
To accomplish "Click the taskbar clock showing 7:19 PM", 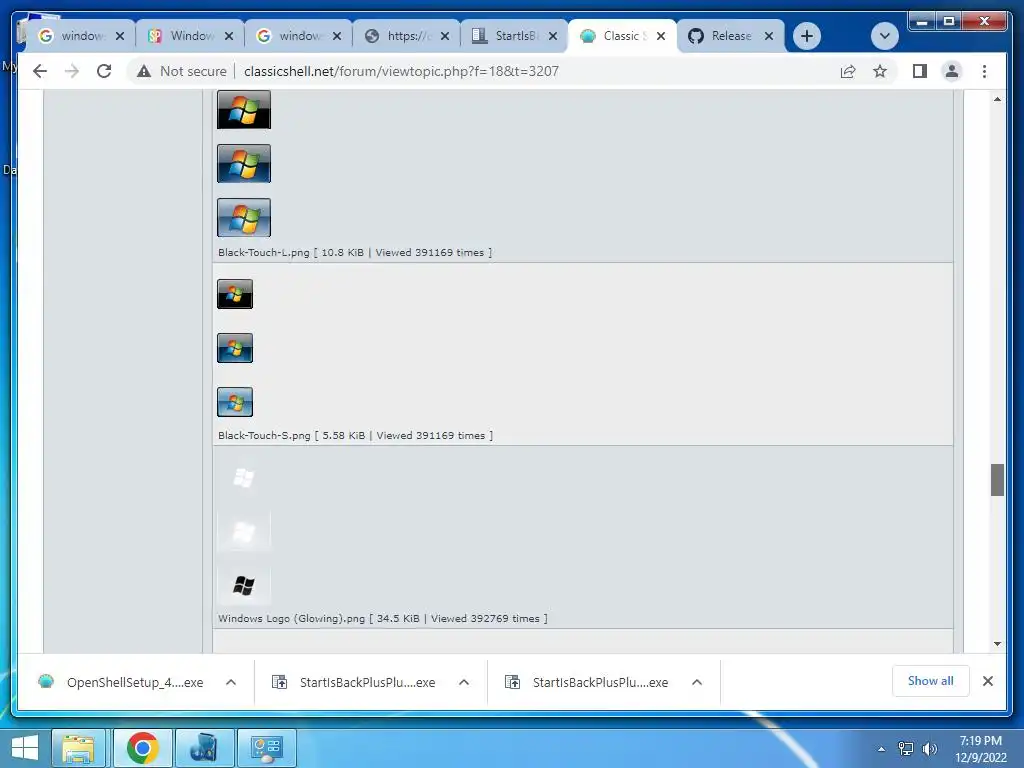I will click(980, 749).
